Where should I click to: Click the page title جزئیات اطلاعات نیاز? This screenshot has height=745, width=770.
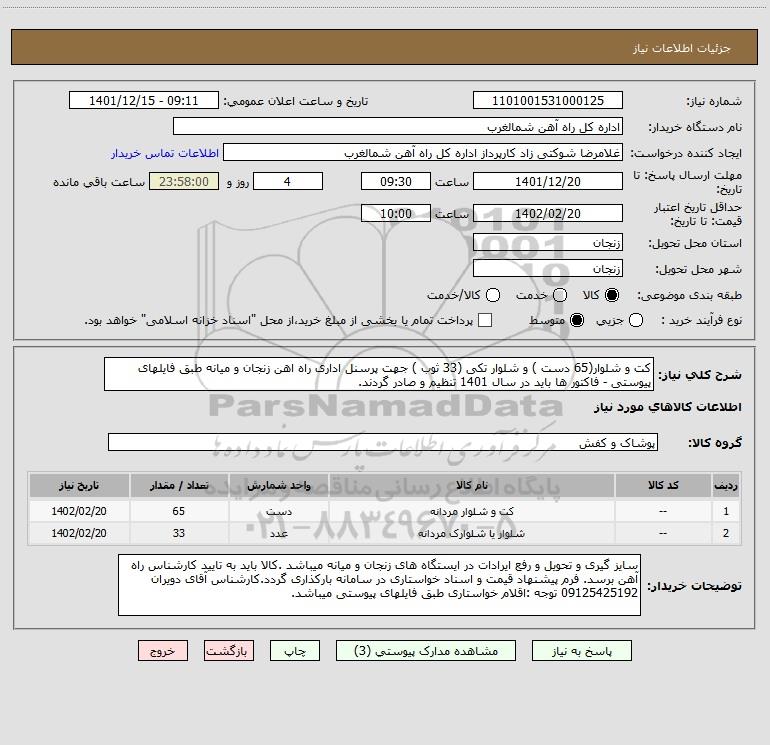coord(682,48)
